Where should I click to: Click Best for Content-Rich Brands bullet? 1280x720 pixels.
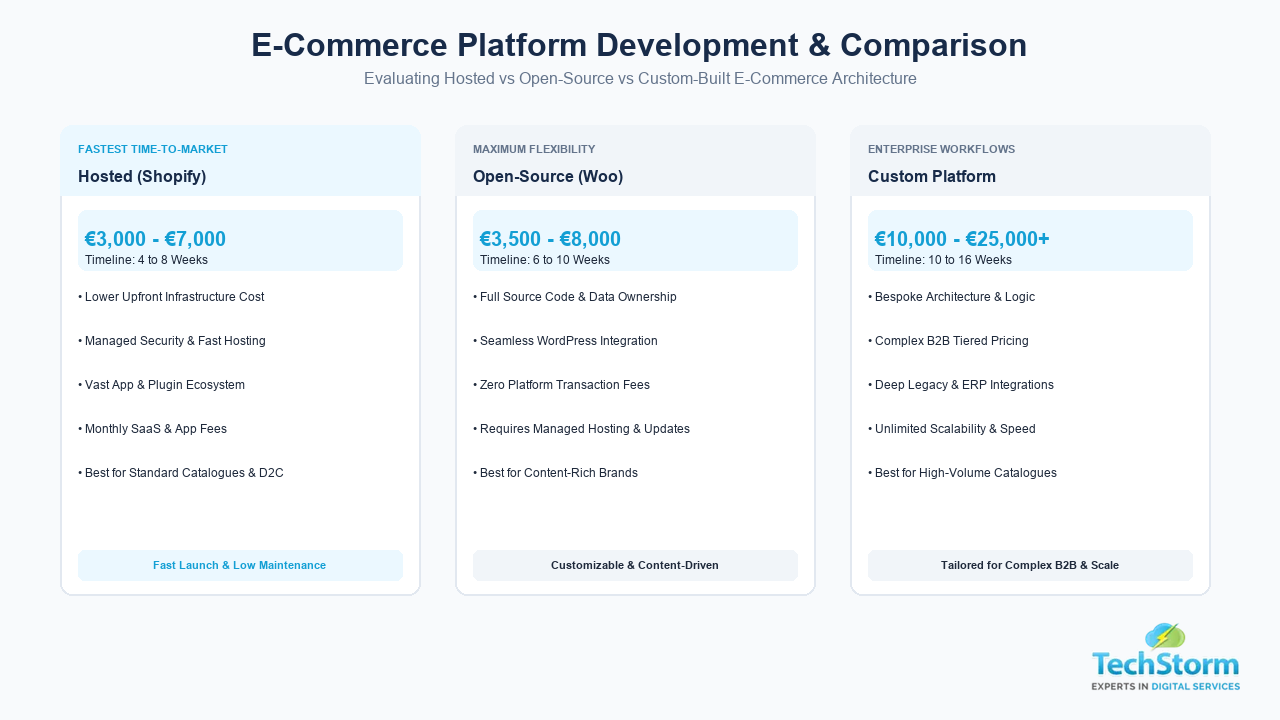point(555,473)
